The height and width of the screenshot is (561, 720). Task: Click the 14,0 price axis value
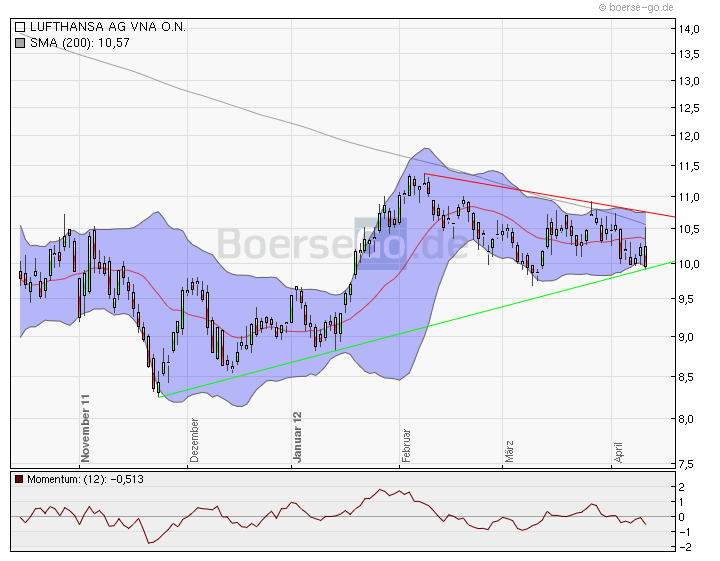point(689,29)
